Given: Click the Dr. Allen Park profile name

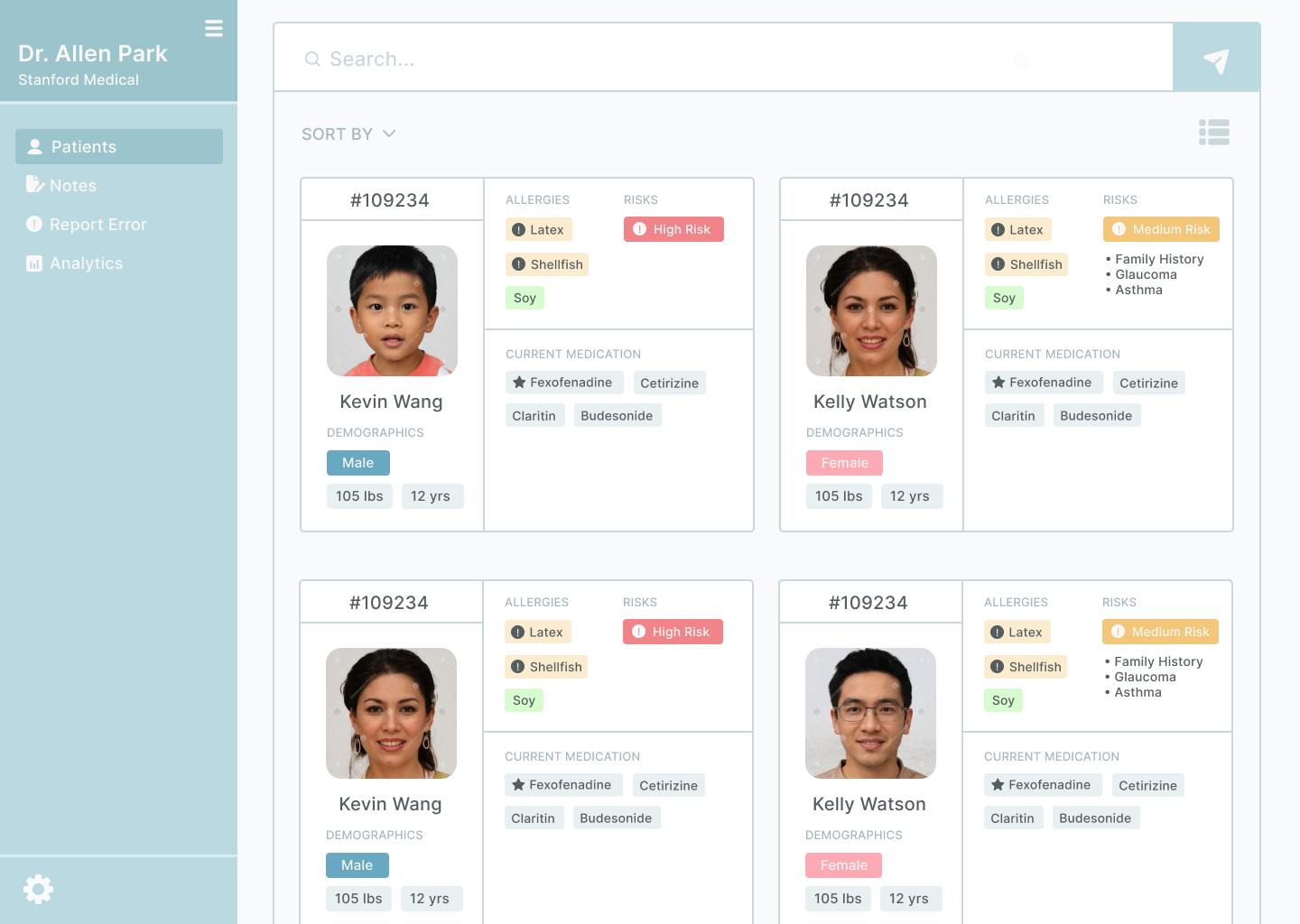Looking at the screenshot, I should (93, 53).
